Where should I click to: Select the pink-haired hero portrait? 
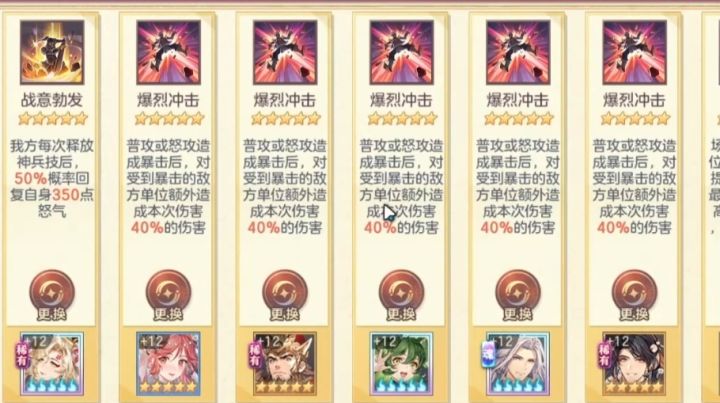click(x=169, y=364)
